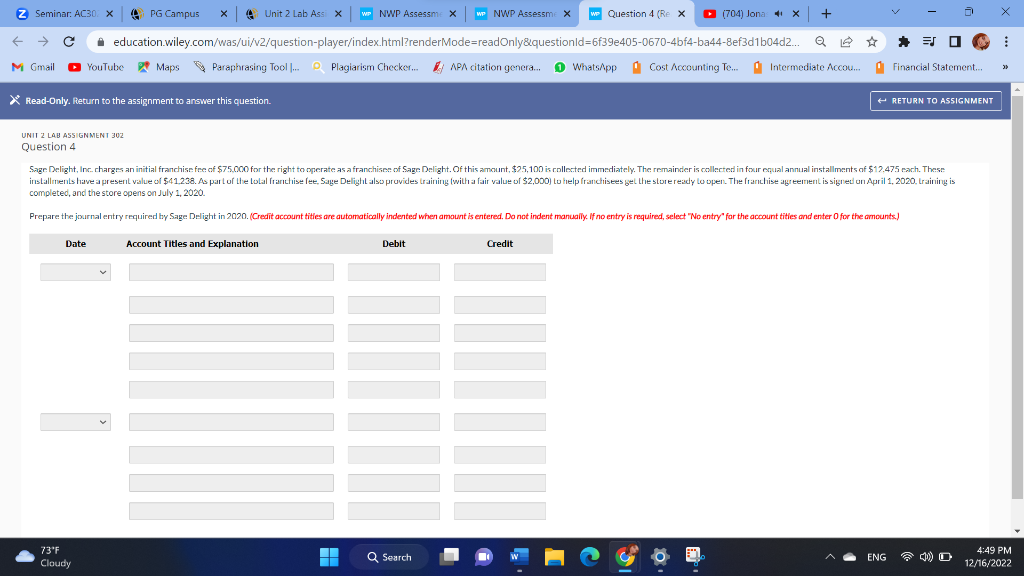
Task: Open Microsoft Word from the taskbar
Action: pyautogui.click(x=519, y=557)
